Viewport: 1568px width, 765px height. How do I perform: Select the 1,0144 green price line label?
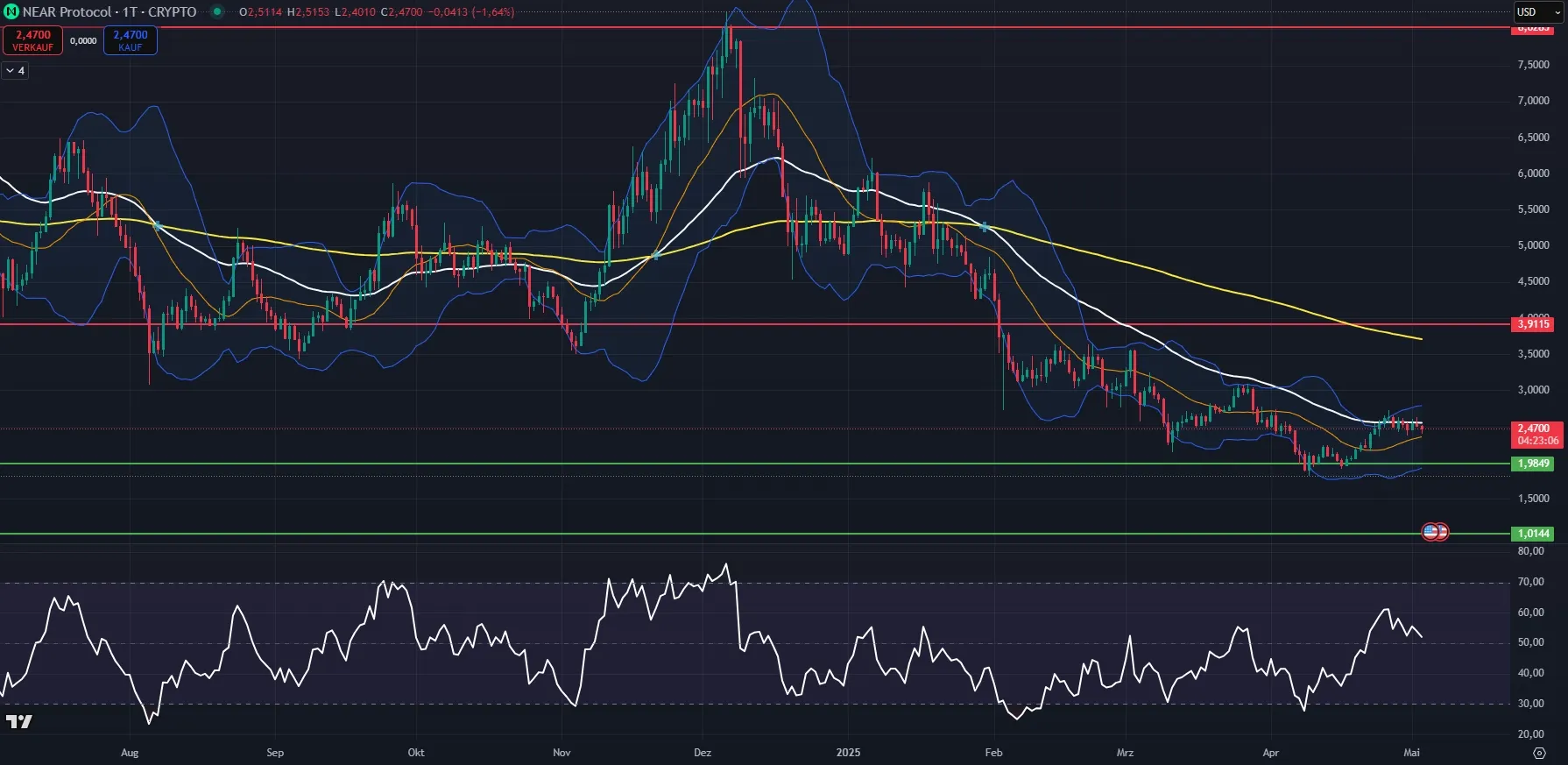[1533, 534]
